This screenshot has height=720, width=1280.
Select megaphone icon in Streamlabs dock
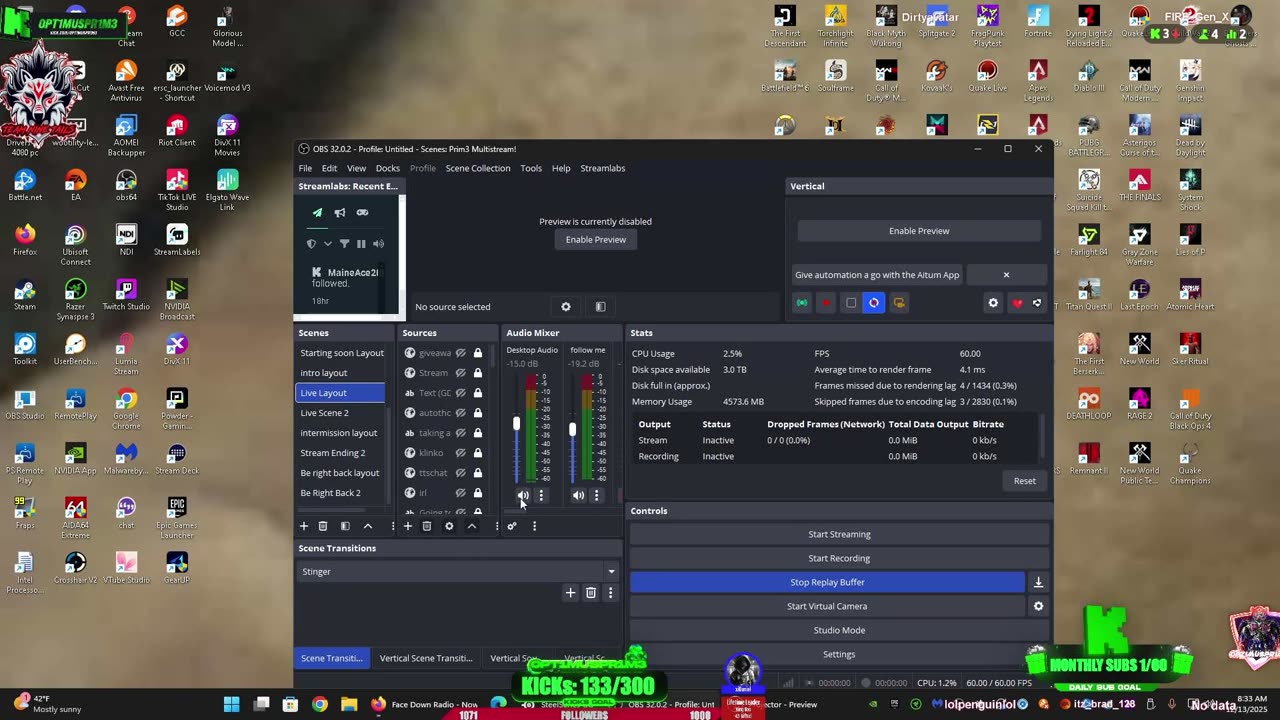coord(340,213)
